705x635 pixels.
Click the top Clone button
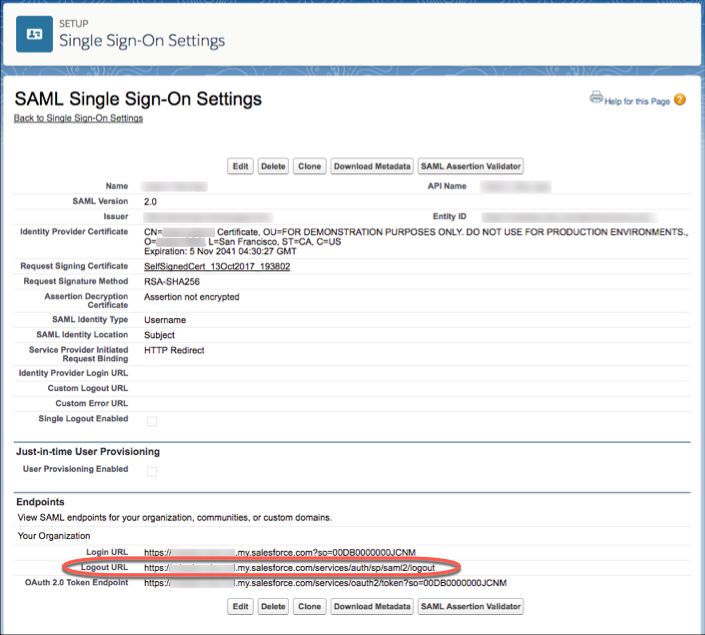click(309, 166)
